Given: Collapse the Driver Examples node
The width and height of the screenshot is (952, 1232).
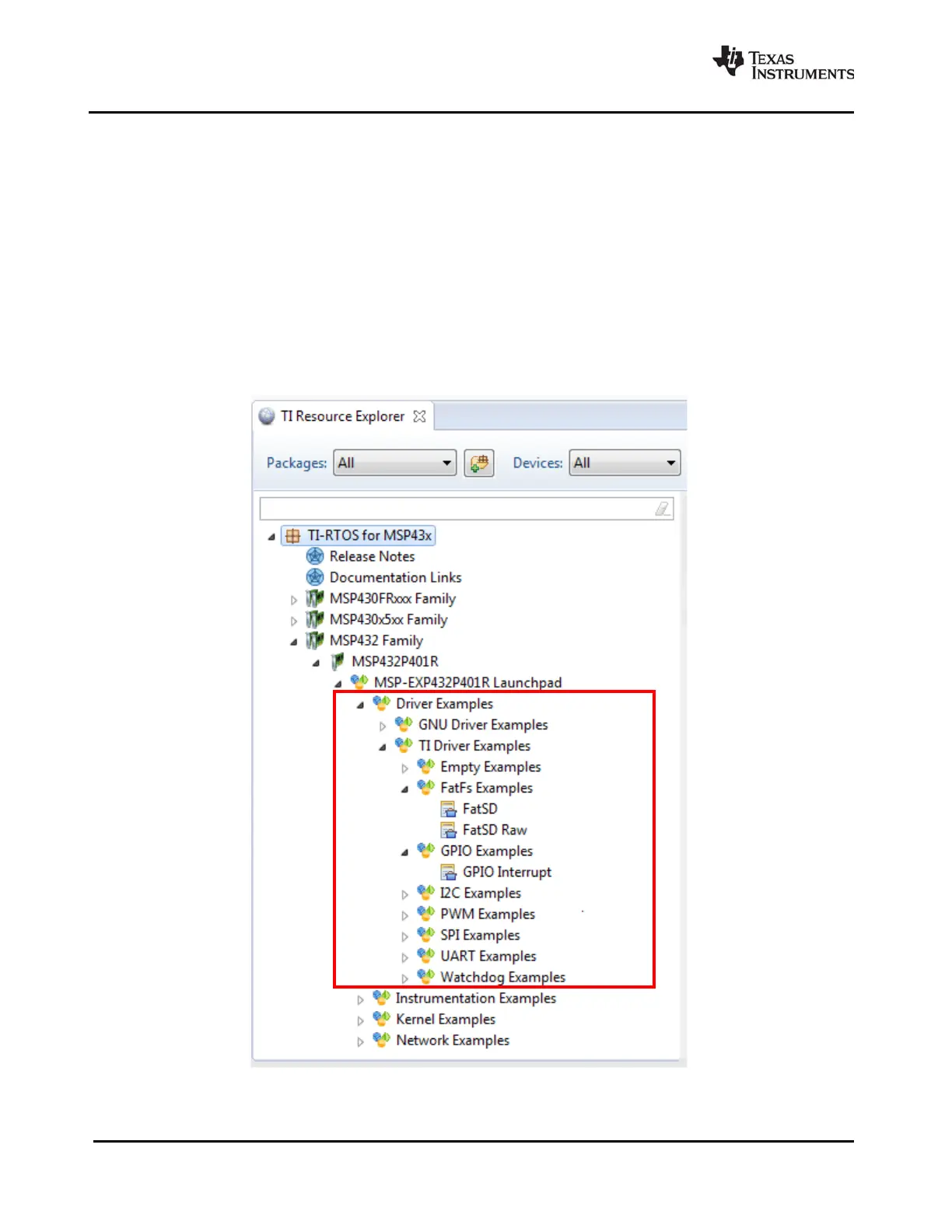Looking at the screenshot, I should pyautogui.click(x=360, y=705).
